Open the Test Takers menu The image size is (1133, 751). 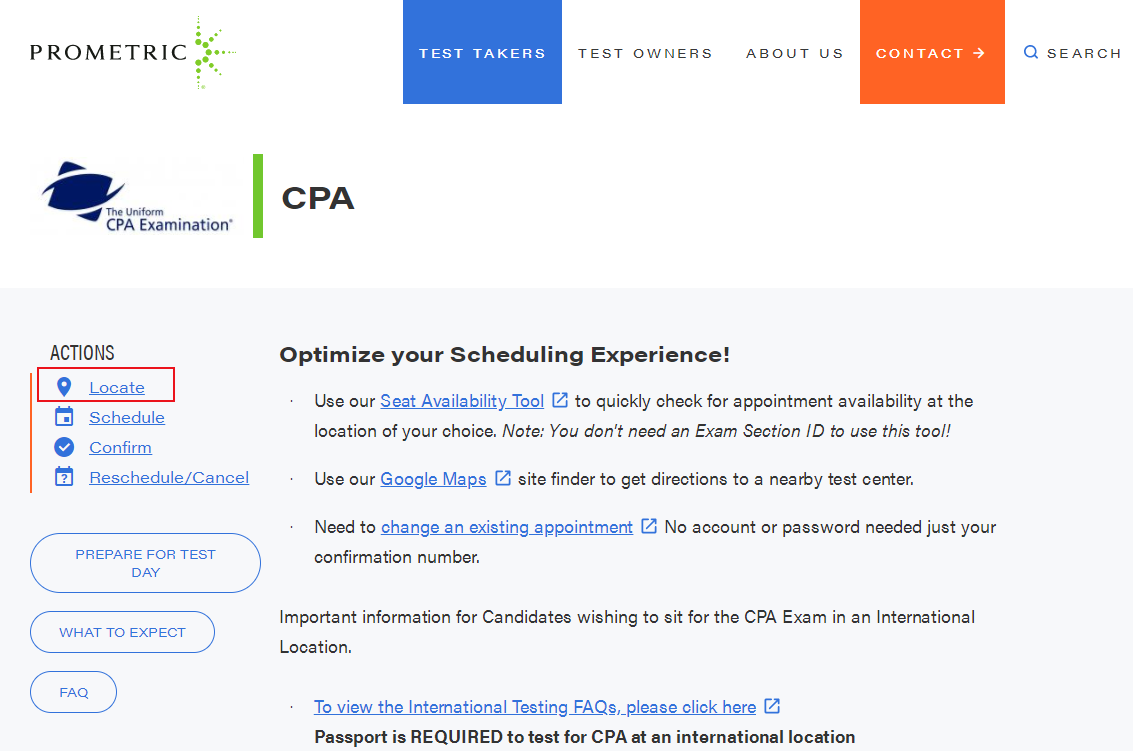click(482, 52)
